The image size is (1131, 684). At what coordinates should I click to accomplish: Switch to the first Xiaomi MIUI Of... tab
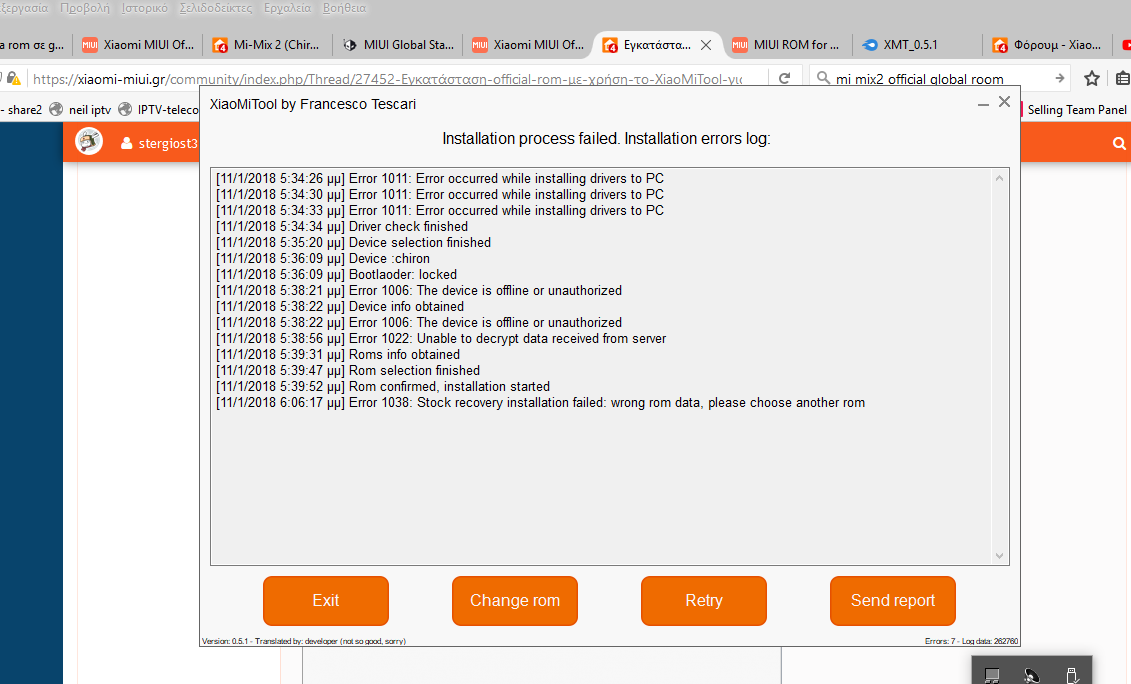tap(137, 45)
